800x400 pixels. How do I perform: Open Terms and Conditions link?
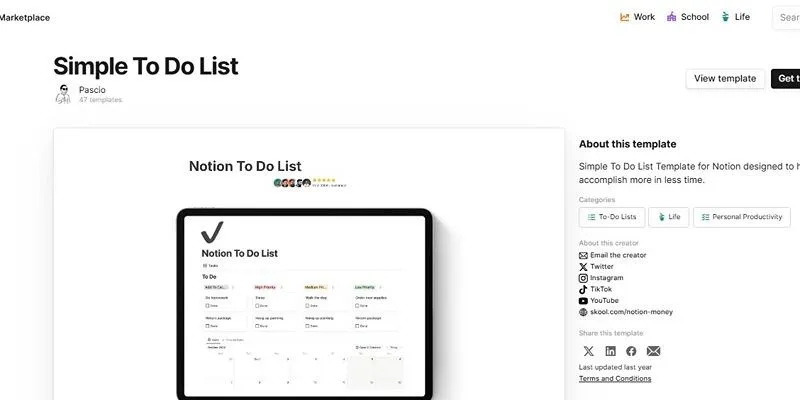pos(615,379)
